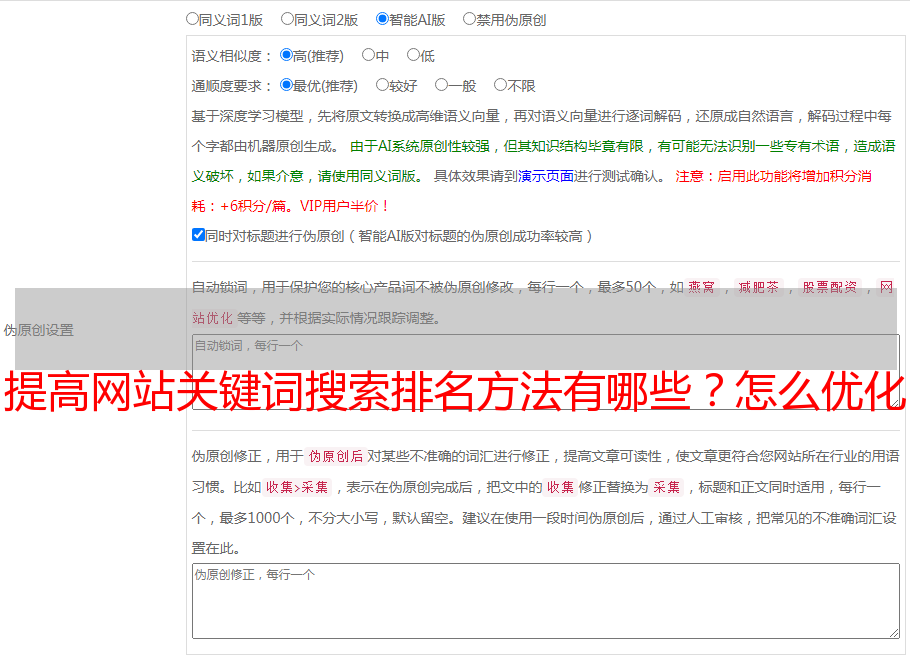Viewport: 911px width, 658px height.
Task: Set 通顺度要求 to 最优(推荐)
Action: point(286,85)
